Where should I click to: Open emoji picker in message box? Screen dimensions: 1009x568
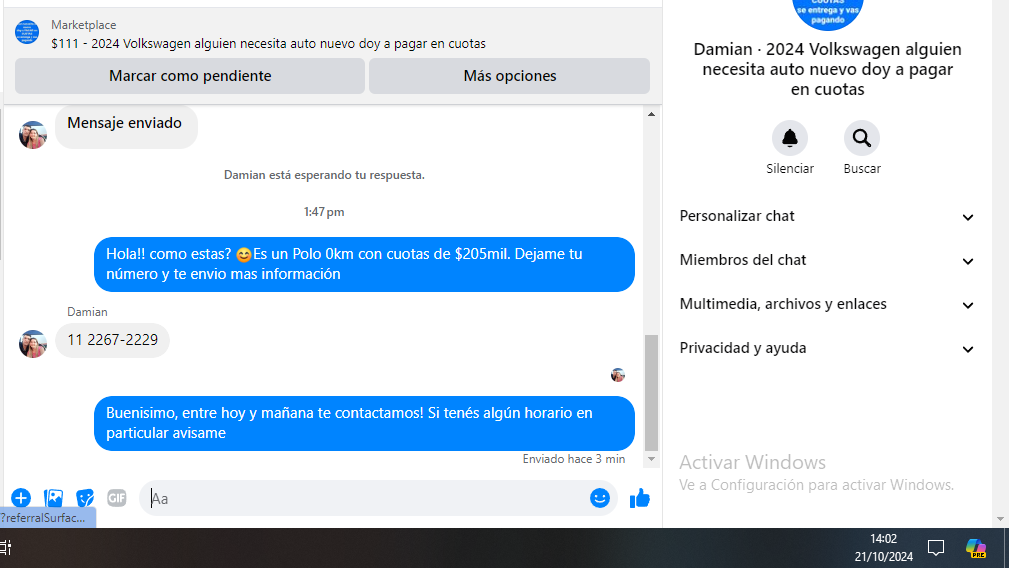click(599, 498)
